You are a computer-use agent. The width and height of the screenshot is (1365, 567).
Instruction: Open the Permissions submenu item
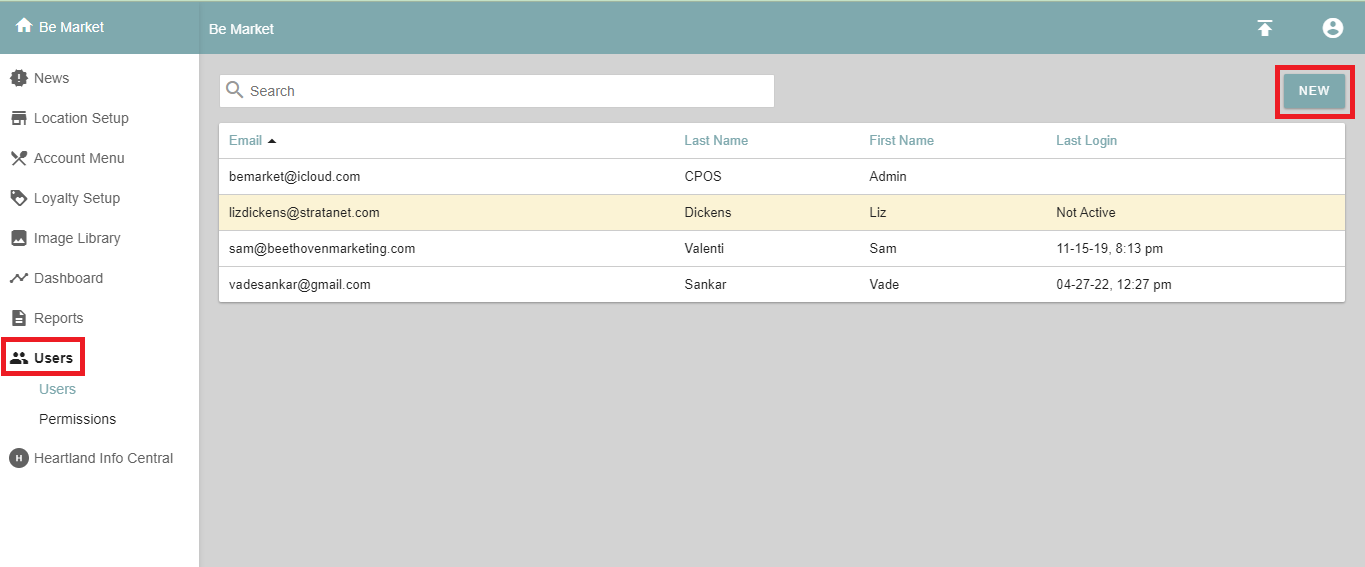pyautogui.click(x=77, y=419)
